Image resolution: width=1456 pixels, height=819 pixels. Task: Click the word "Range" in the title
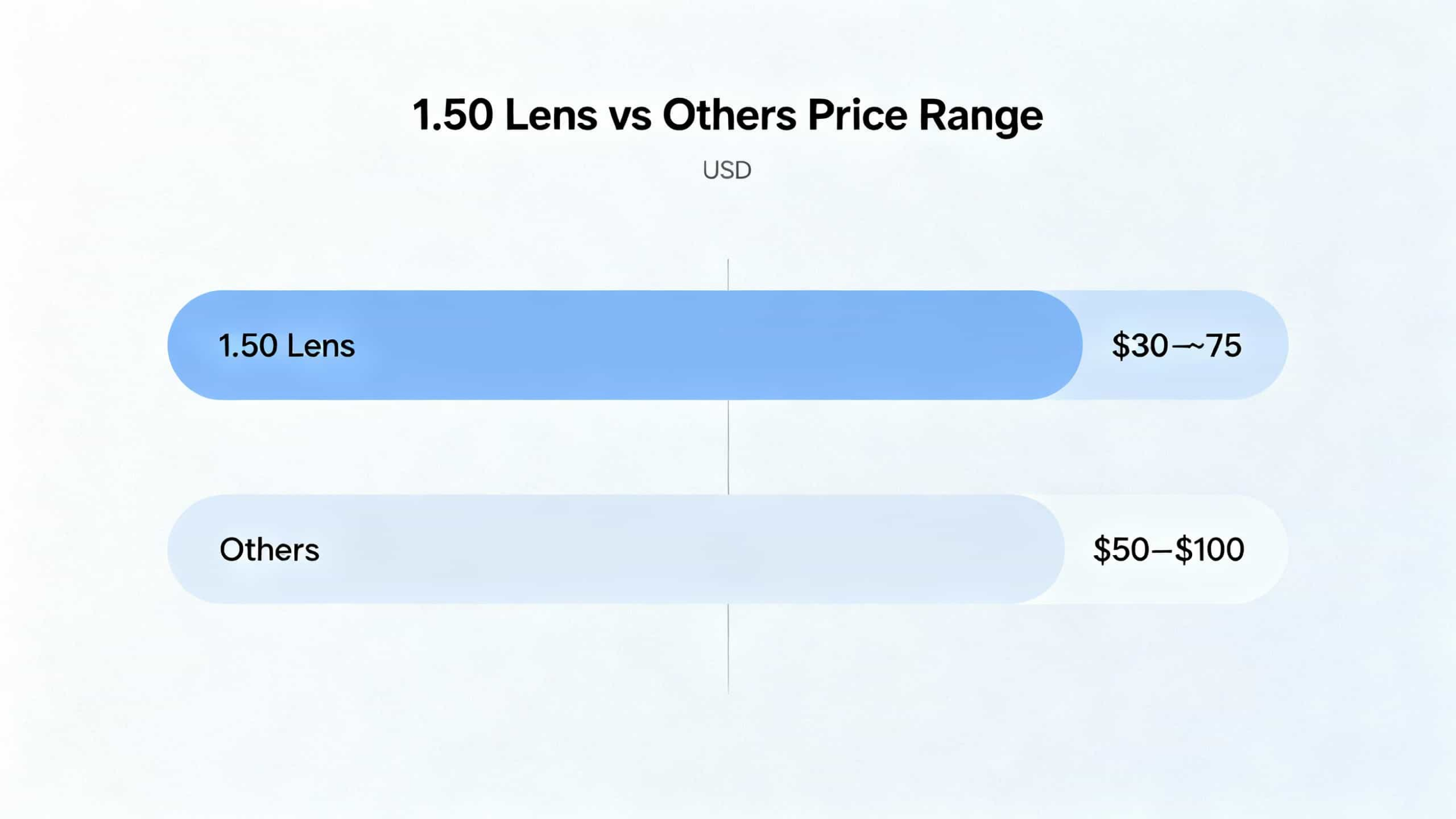[980, 115]
